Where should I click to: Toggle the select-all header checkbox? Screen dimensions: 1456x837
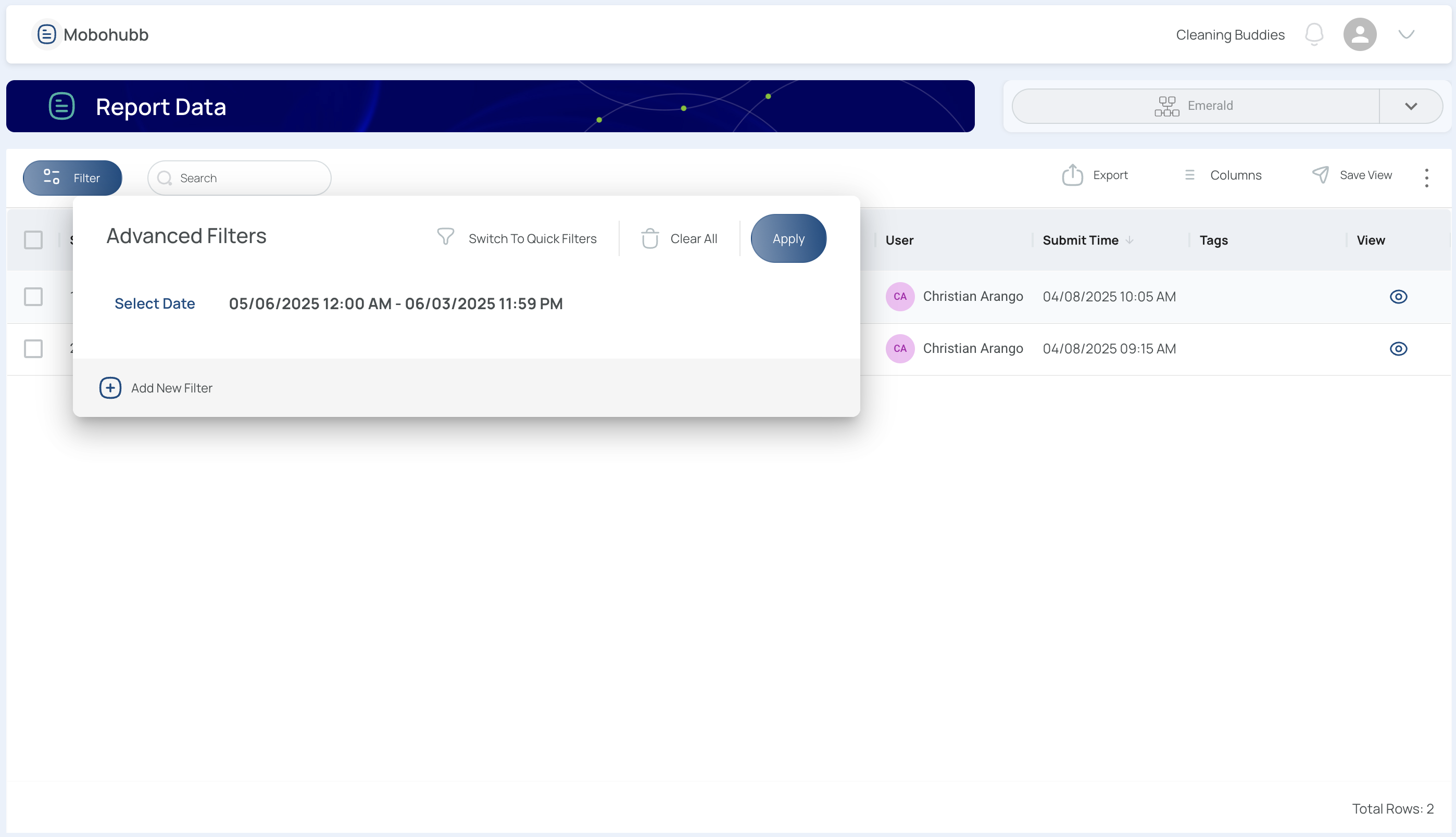[33, 240]
